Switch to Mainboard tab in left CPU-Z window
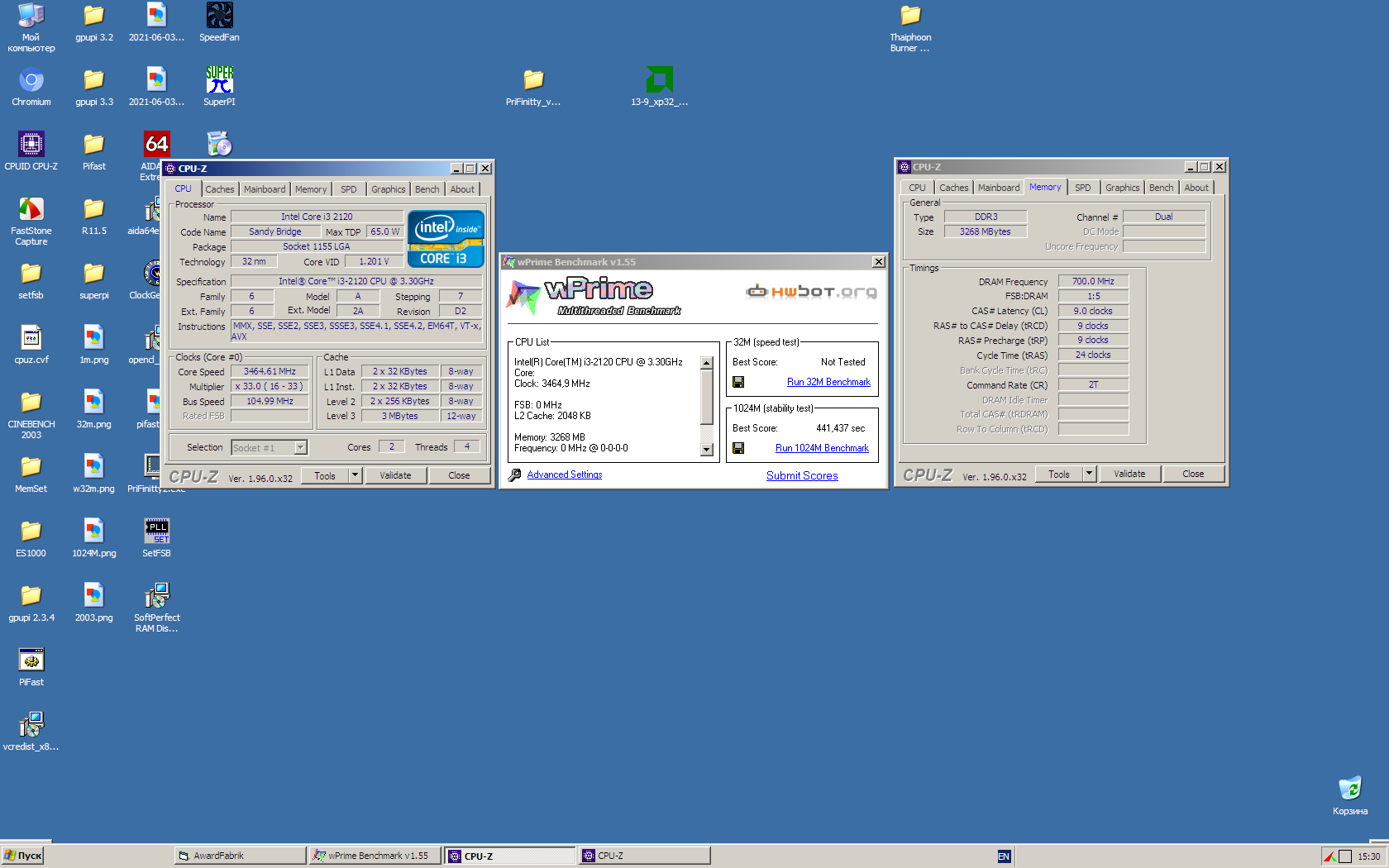The image size is (1389, 868). [265, 189]
